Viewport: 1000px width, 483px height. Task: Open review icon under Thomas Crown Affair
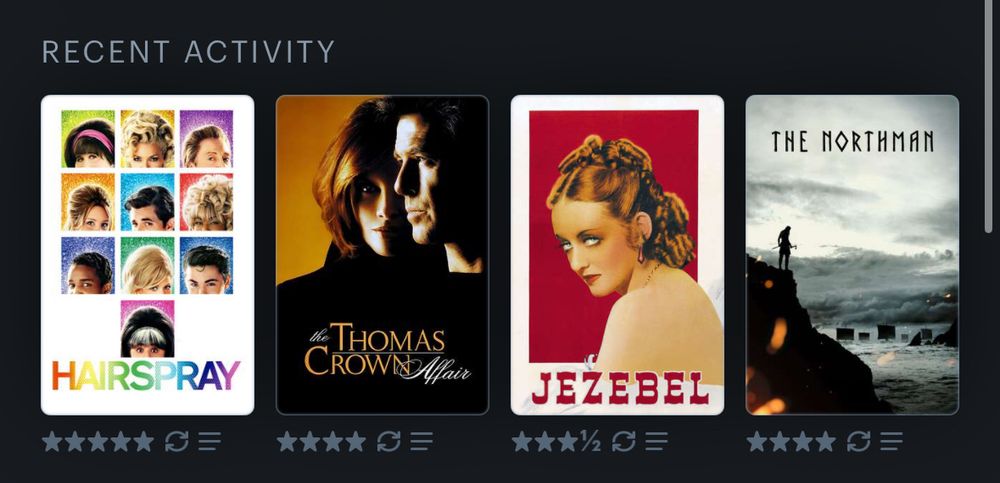click(421, 441)
